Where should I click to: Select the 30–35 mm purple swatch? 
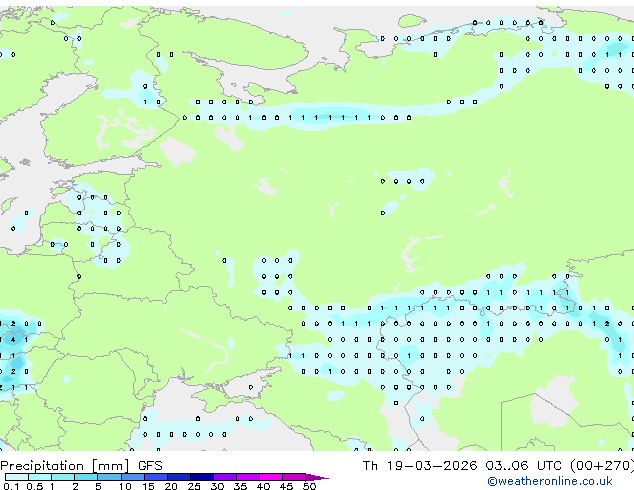(225, 477)
